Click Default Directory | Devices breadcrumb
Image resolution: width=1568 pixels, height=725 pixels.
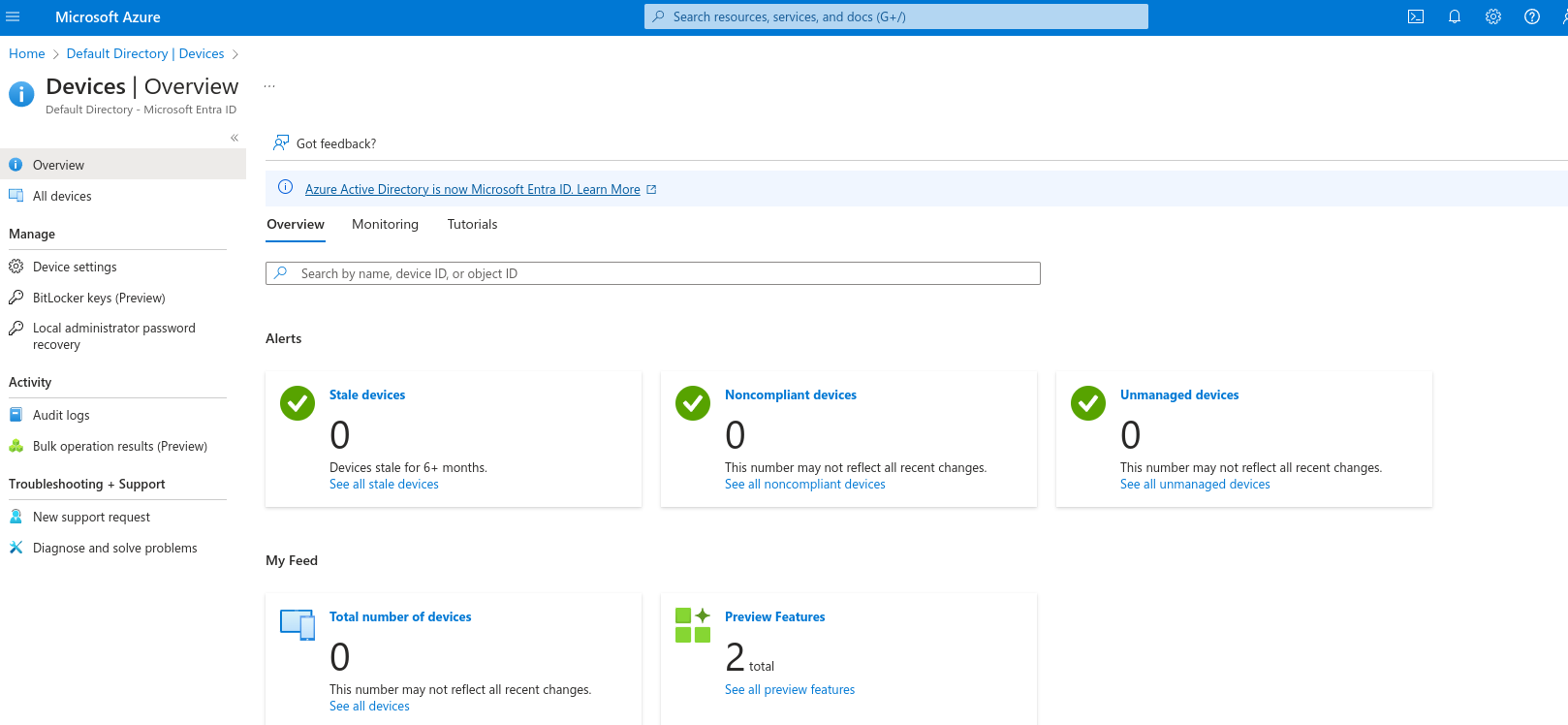coord(145,53)
